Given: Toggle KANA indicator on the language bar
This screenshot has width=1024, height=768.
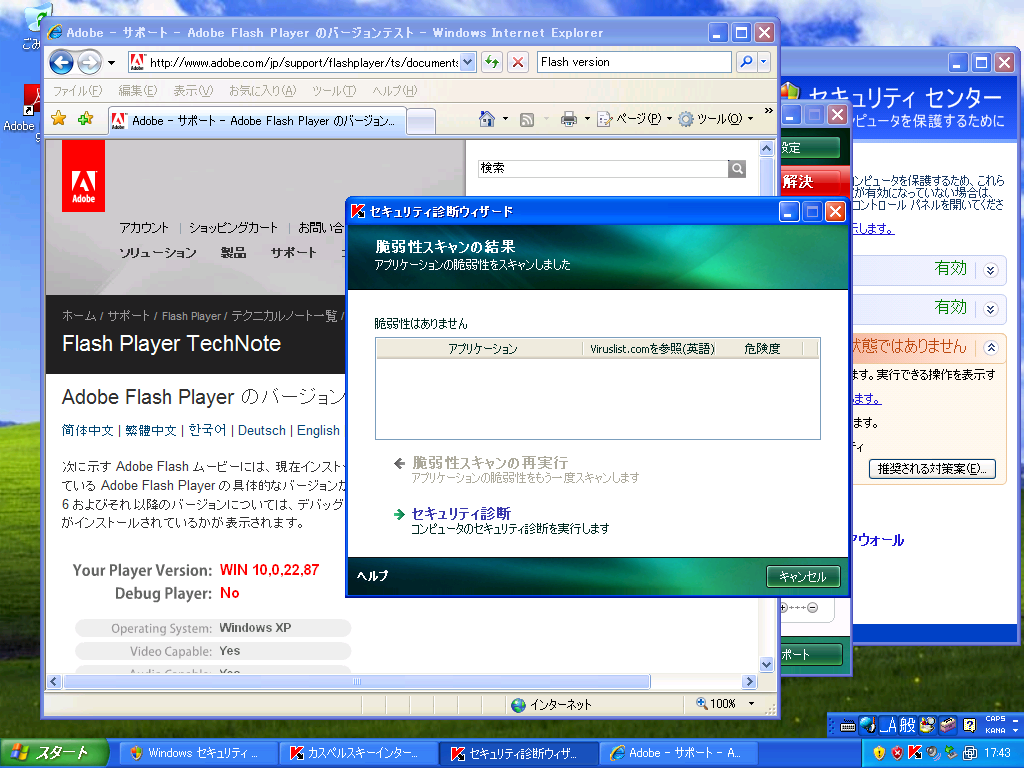Looking at the screenshot, I should [x=995, y=731].
